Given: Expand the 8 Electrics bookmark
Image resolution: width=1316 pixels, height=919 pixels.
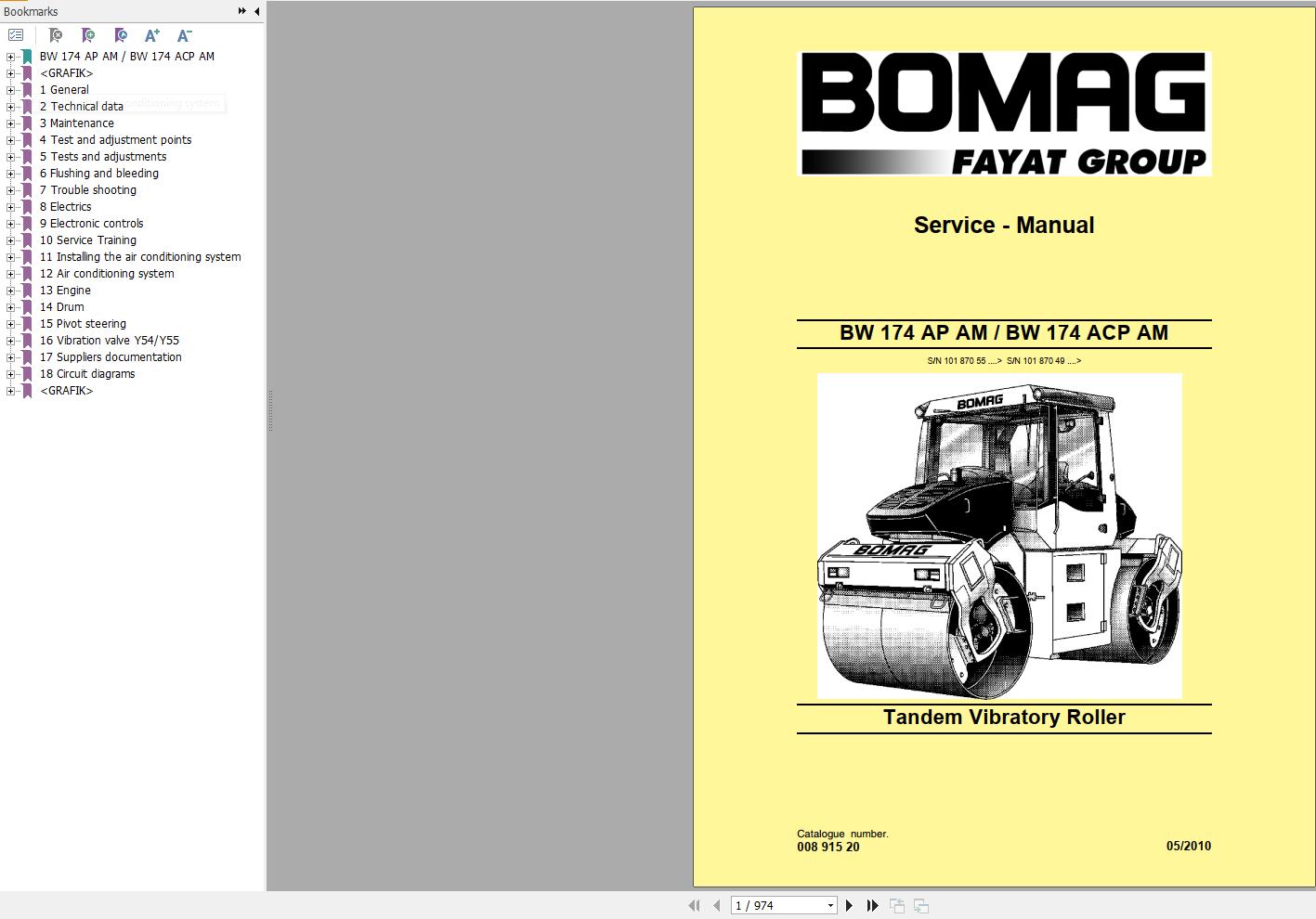Looking at the screenshot, I should [11, 207].
